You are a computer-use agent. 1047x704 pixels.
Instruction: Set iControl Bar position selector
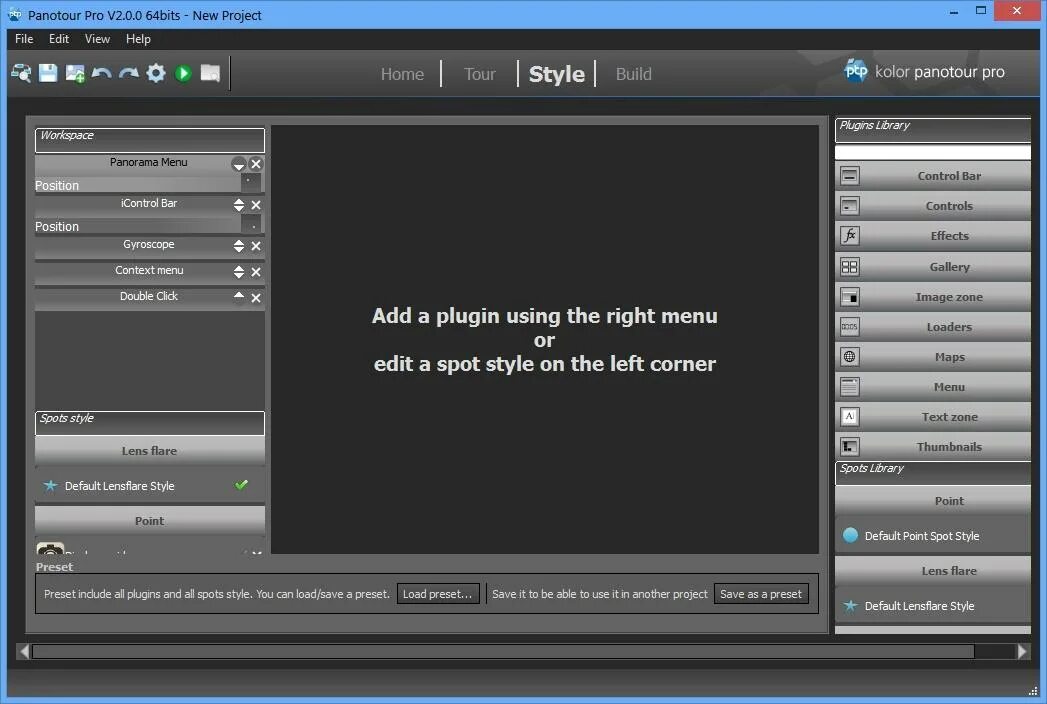click(251, 224)
